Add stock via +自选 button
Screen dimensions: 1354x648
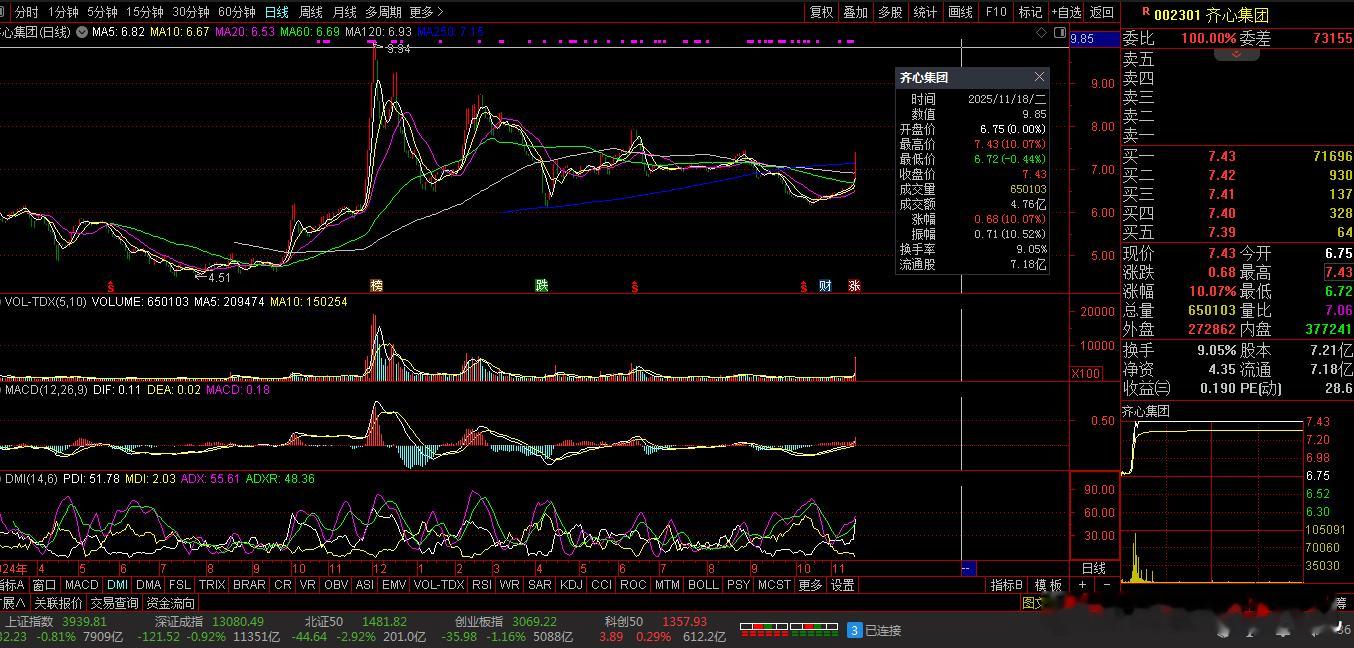click(x=1066, y=12)
